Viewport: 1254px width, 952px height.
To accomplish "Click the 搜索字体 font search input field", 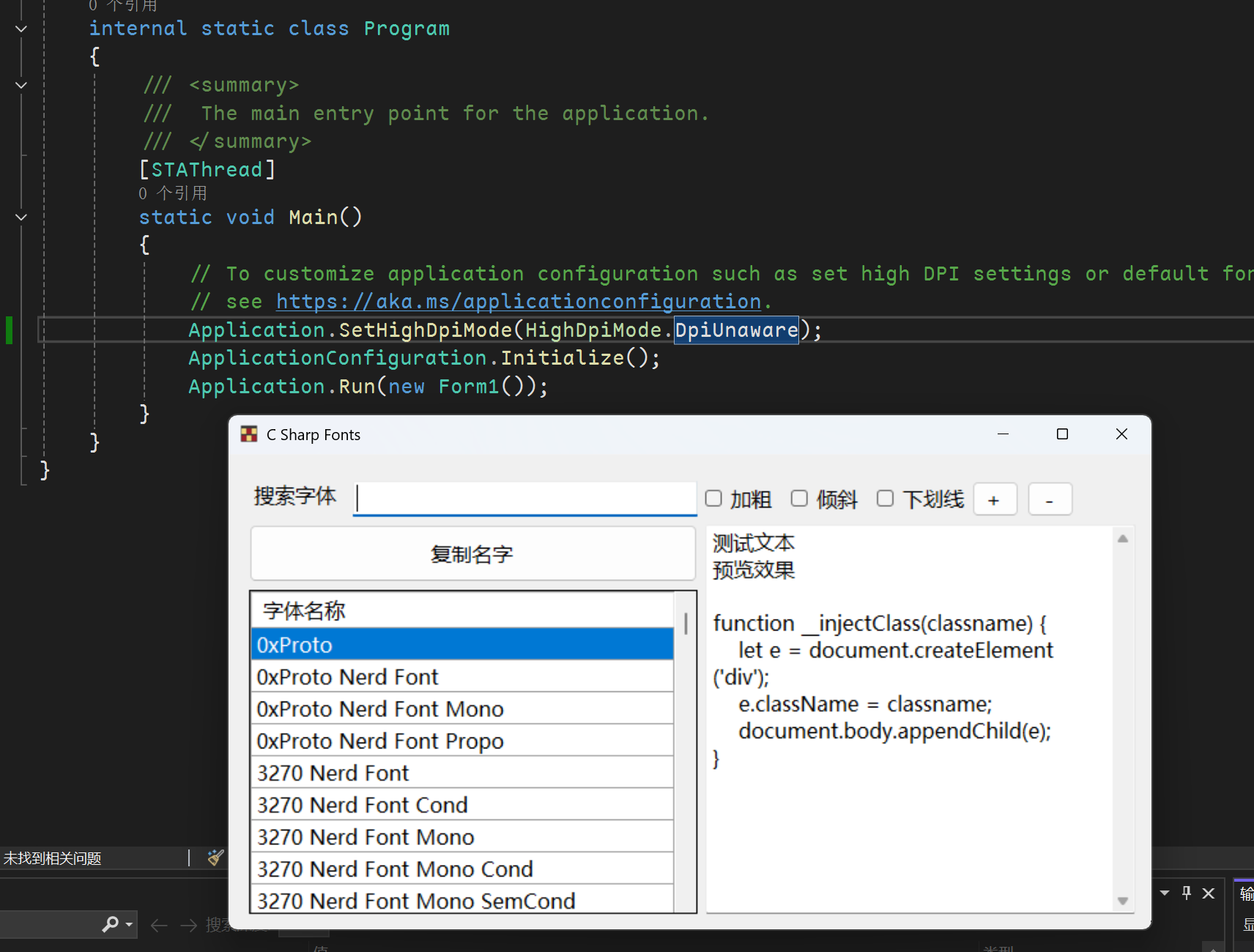I will click(524, 499).
